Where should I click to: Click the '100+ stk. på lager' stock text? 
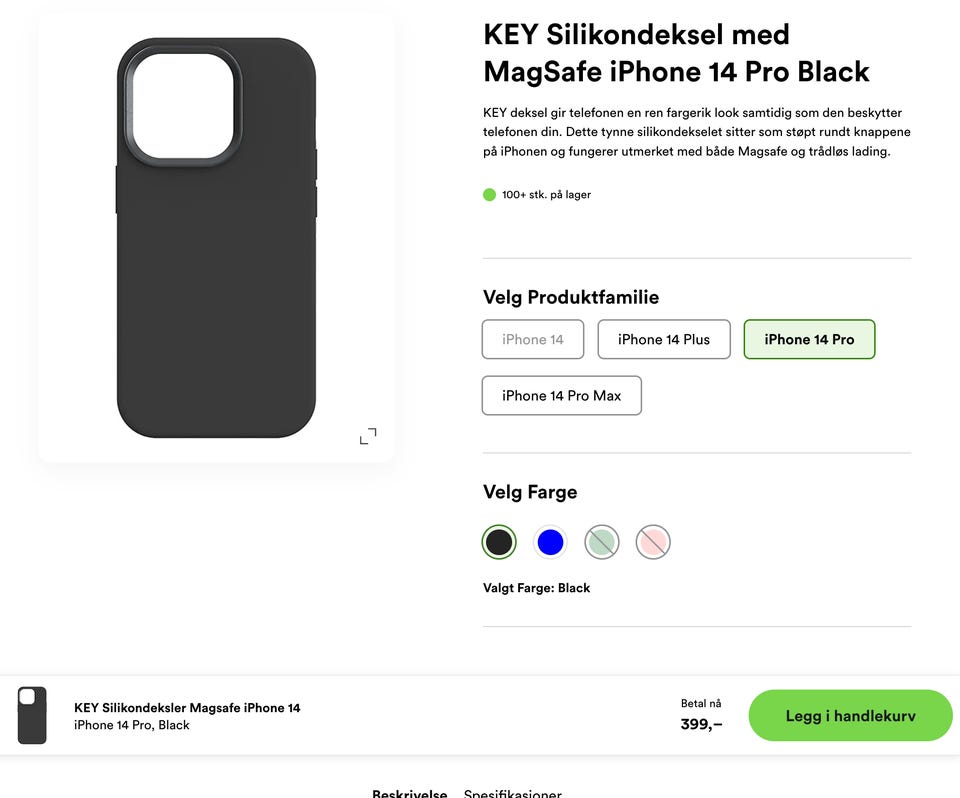tap(546, 195)
